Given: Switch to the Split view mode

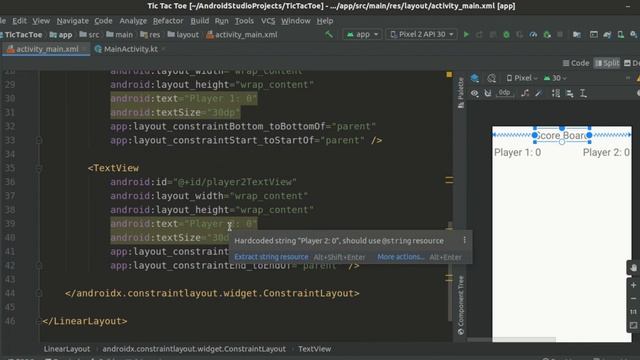Looking at the screenshot, I should (x=607, y=63).
